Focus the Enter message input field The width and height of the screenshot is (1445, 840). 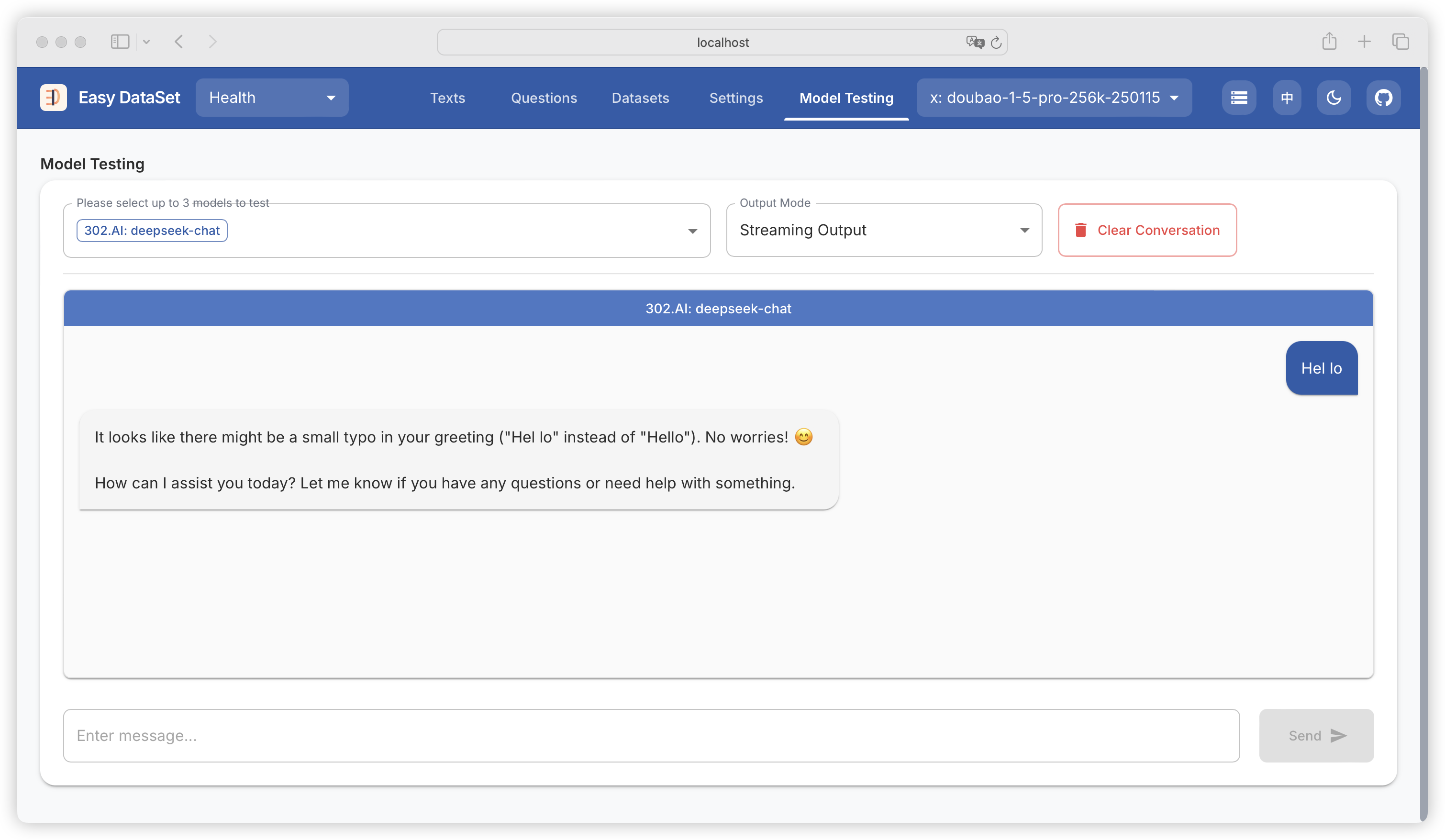tap(651, 736)
